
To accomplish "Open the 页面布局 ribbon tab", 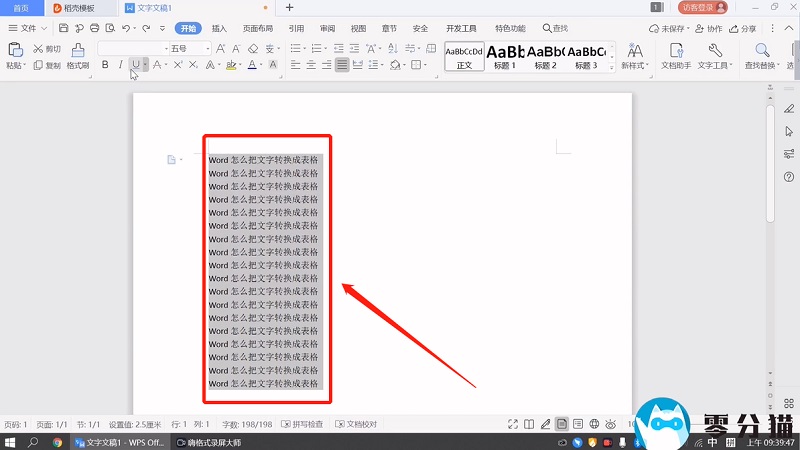I will coord(257,29).
